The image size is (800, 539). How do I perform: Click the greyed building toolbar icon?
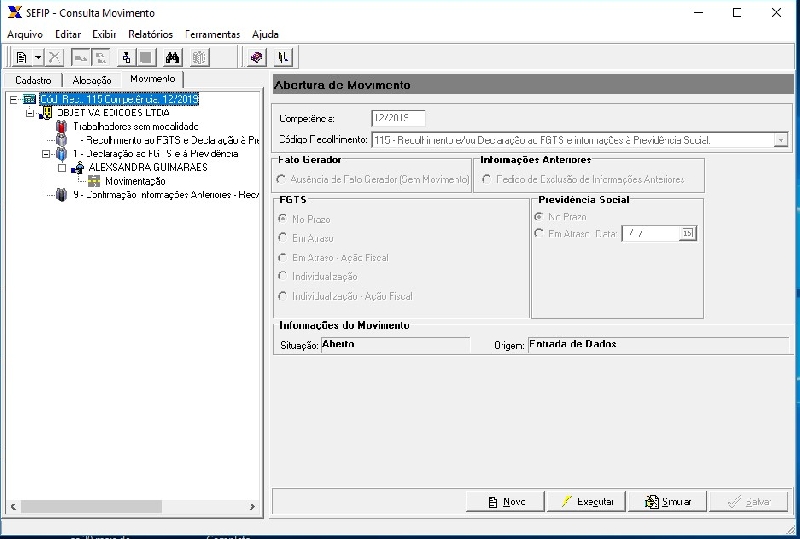click(199, 58)
